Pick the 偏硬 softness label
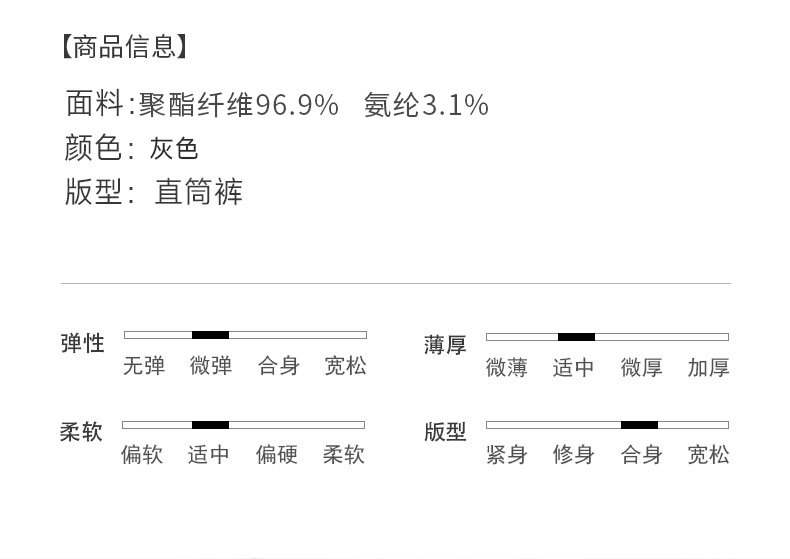This screenshot has height=559, width=790. pyautogui.click(x=277, y=455)
